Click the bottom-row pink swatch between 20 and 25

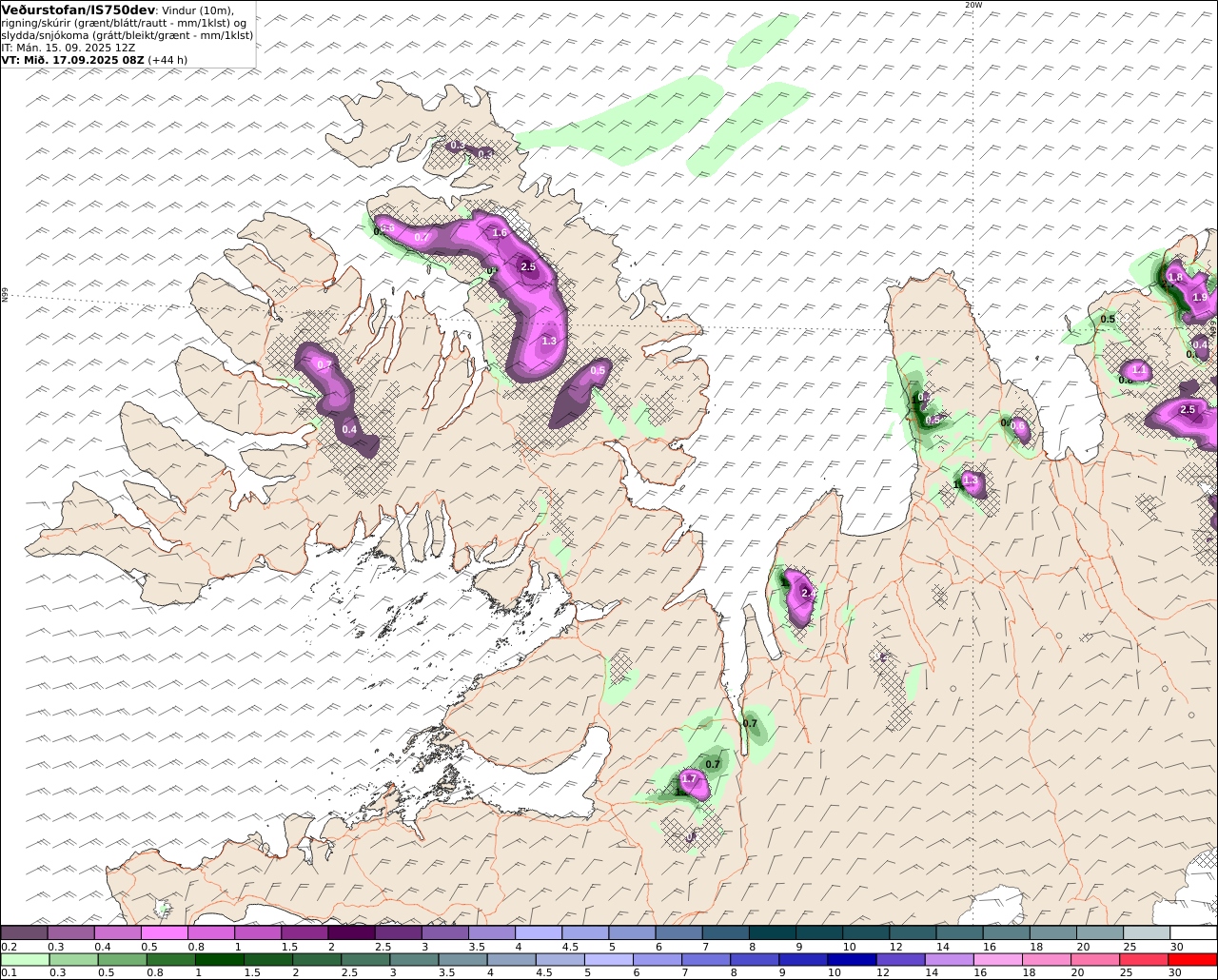1096,960
